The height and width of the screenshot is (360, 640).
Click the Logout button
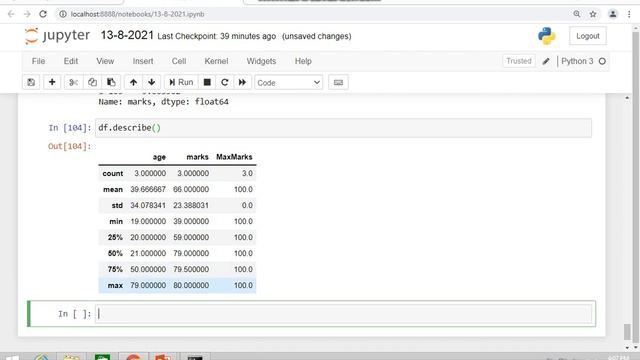coord(588,36)
